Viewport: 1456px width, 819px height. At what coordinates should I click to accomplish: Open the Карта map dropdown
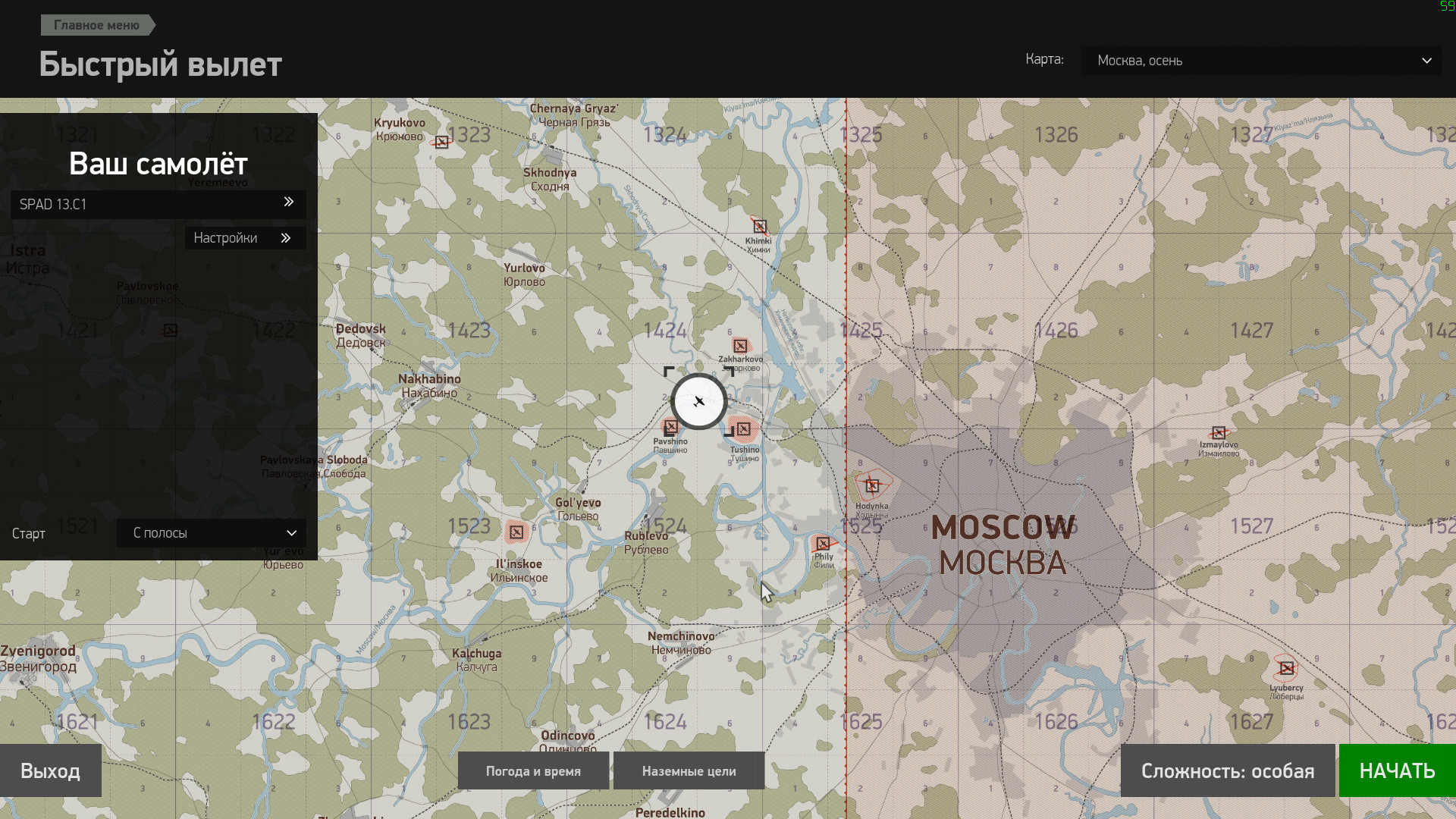coord(1262,61)
